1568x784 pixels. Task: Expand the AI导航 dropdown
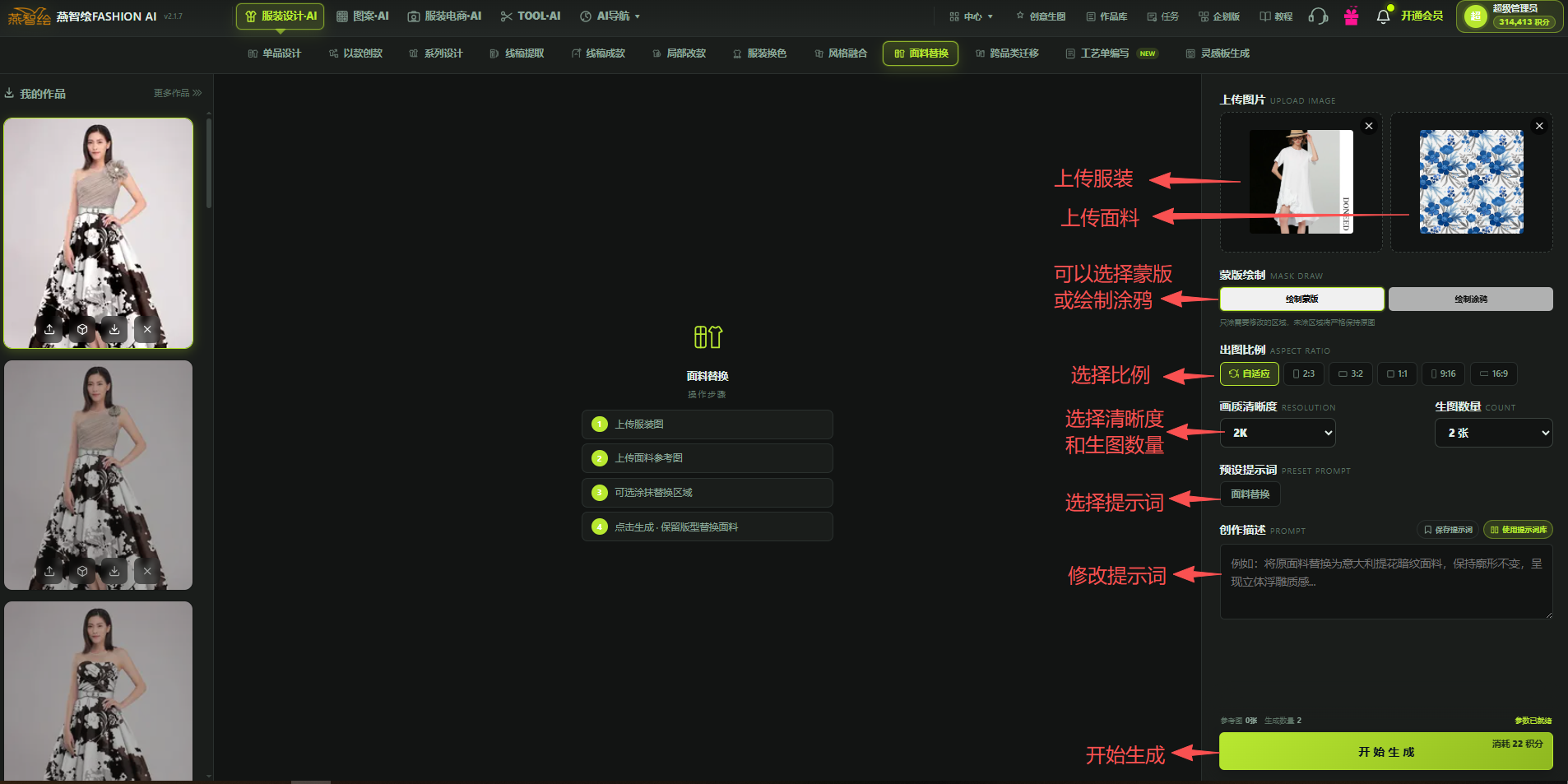coord(610,16)
